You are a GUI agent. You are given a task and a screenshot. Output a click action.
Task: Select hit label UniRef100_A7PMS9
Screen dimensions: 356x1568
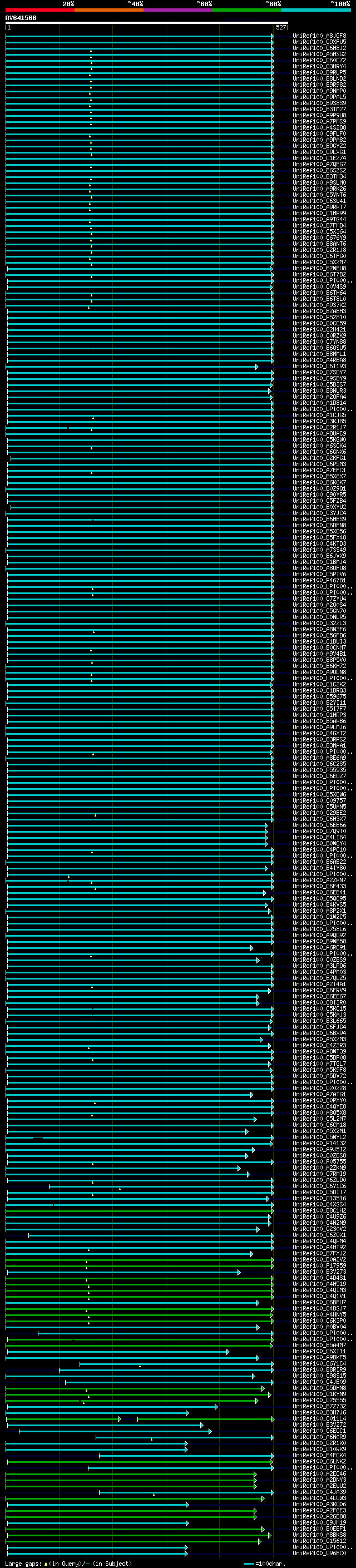click(319, 121)
